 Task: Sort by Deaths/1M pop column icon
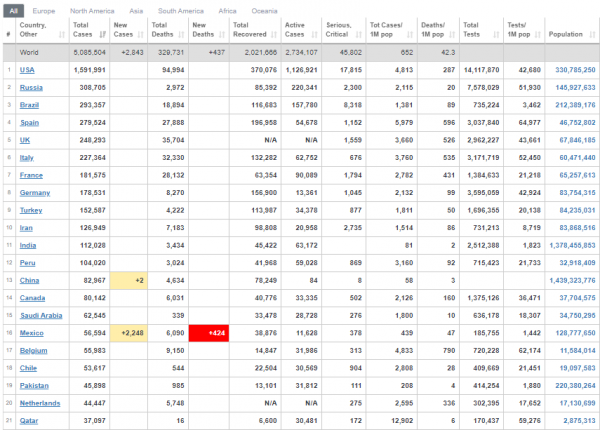[x=452, y=34]
